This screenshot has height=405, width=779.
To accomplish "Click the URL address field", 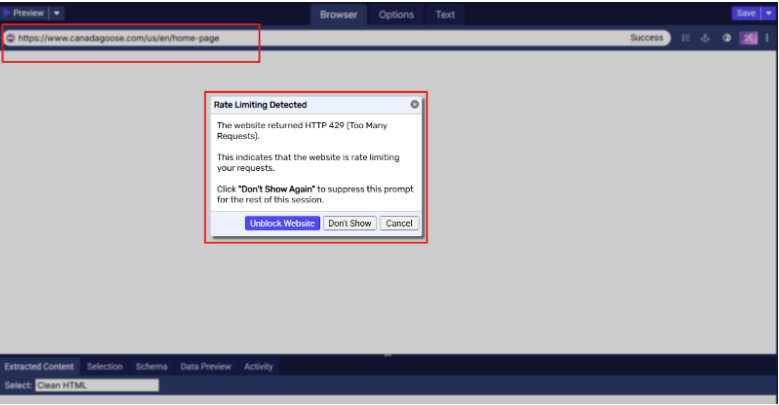I will click(300, 38).
